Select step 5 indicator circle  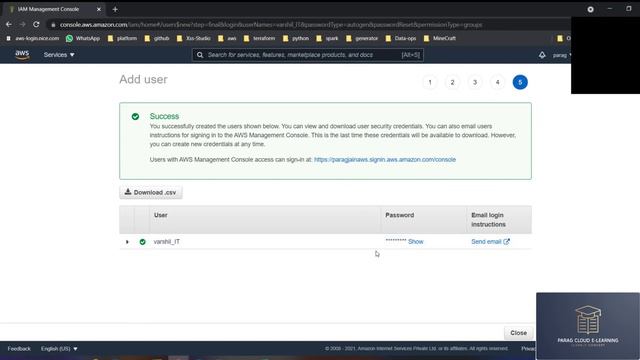520,82
